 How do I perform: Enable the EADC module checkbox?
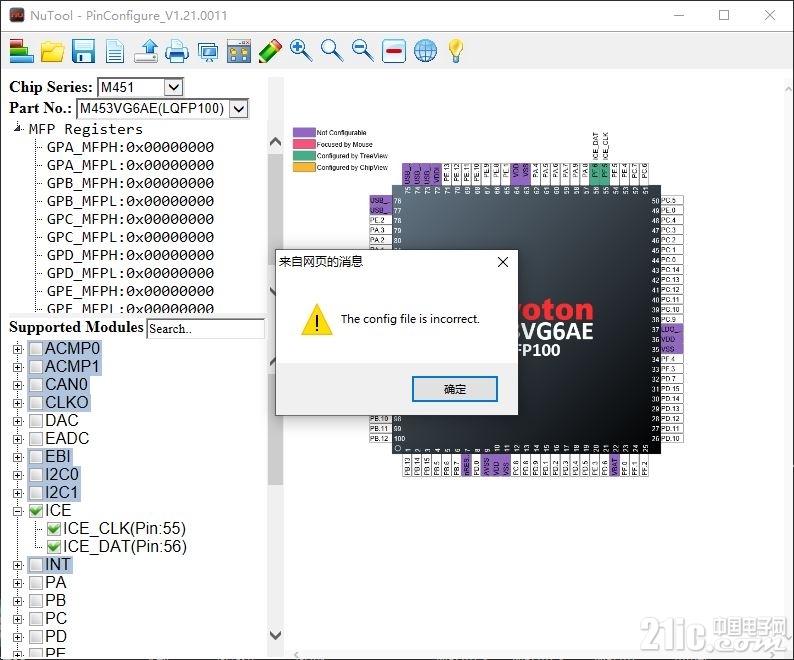tap(36, 439)
